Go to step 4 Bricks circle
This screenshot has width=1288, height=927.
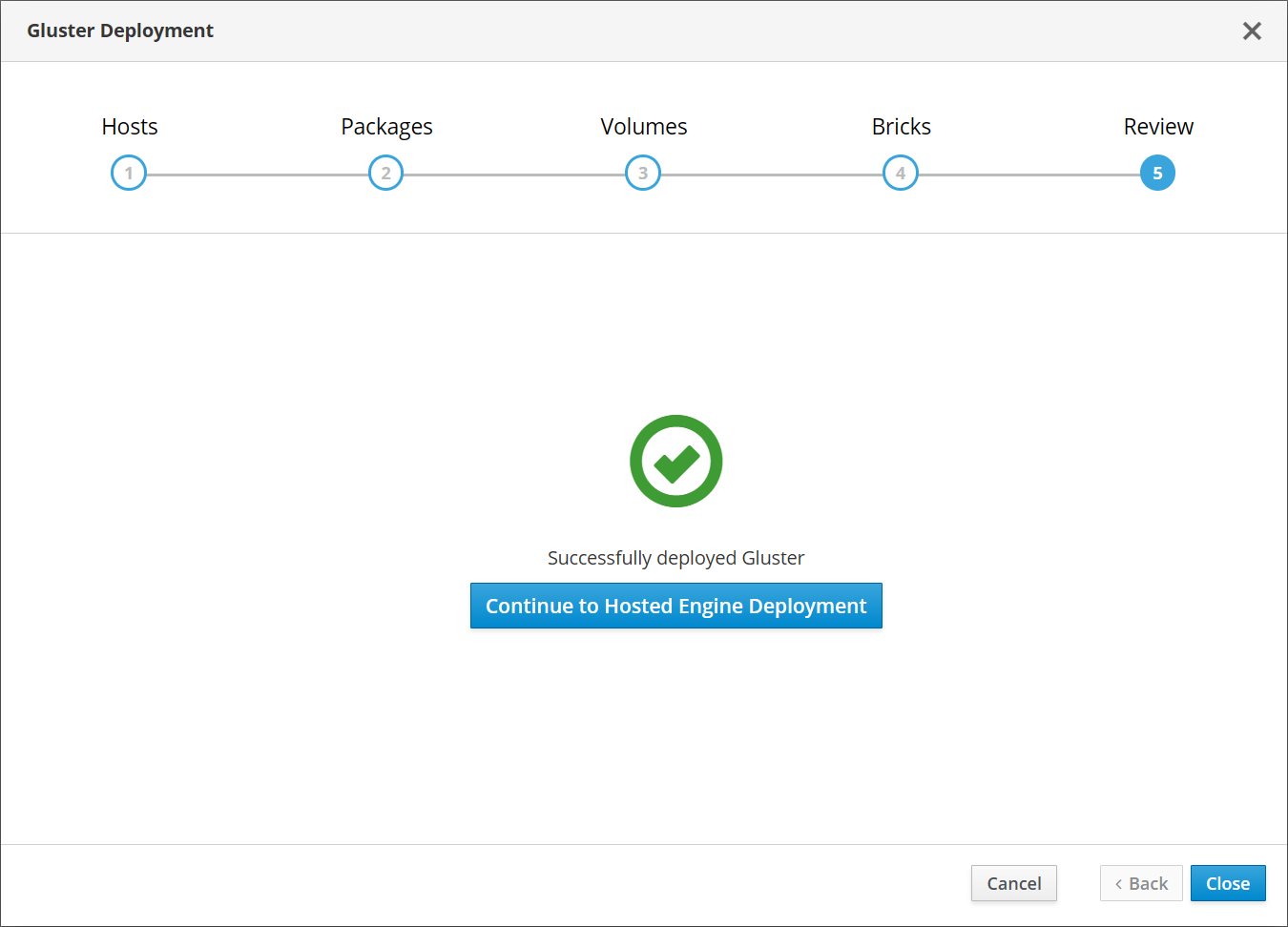click(900, 173)
